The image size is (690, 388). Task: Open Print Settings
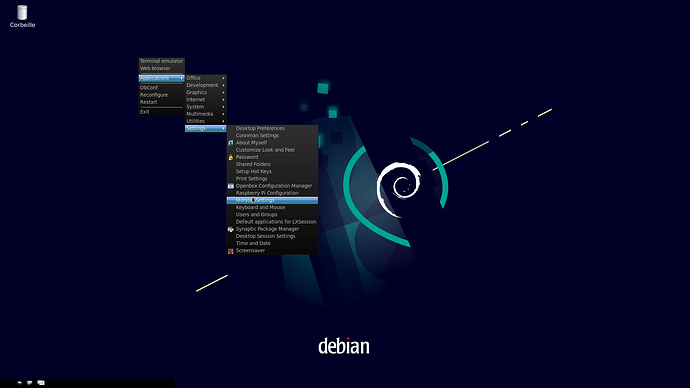(x=272, y=179)
